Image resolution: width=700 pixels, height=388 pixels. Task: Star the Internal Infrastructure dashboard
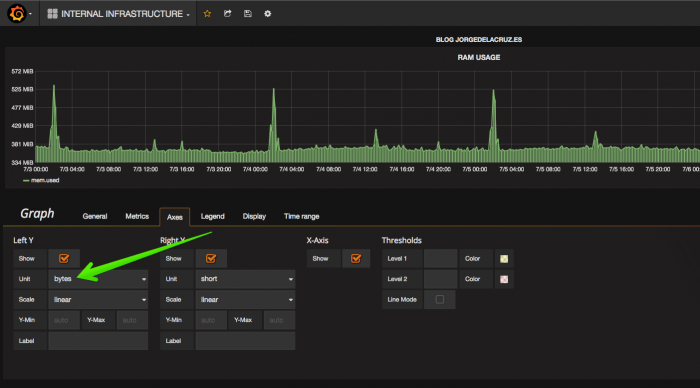point(207,14)
